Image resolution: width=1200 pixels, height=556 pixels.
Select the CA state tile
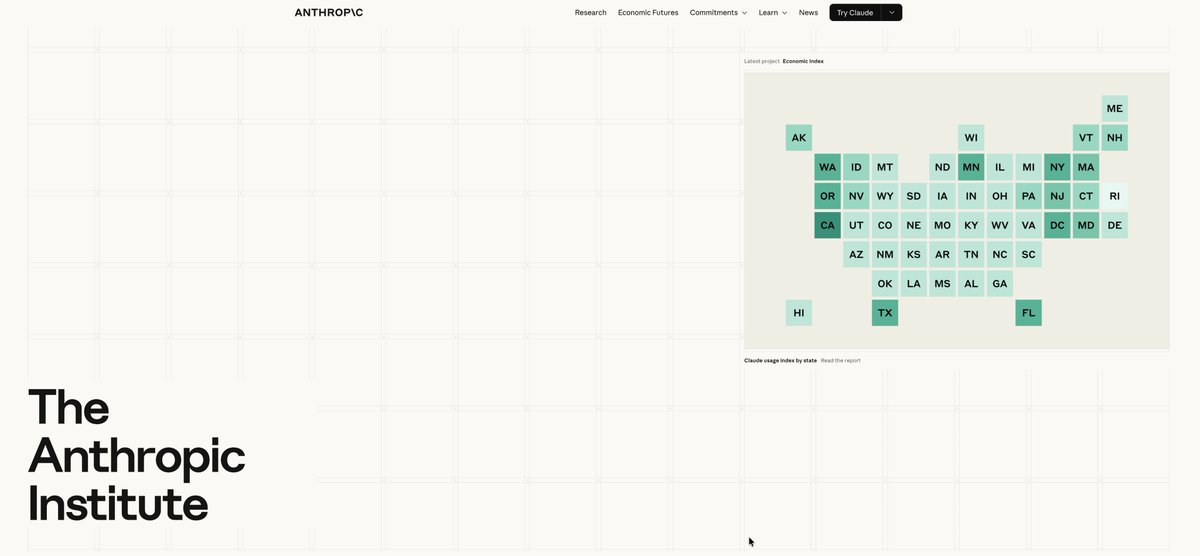tap(827, 225)
